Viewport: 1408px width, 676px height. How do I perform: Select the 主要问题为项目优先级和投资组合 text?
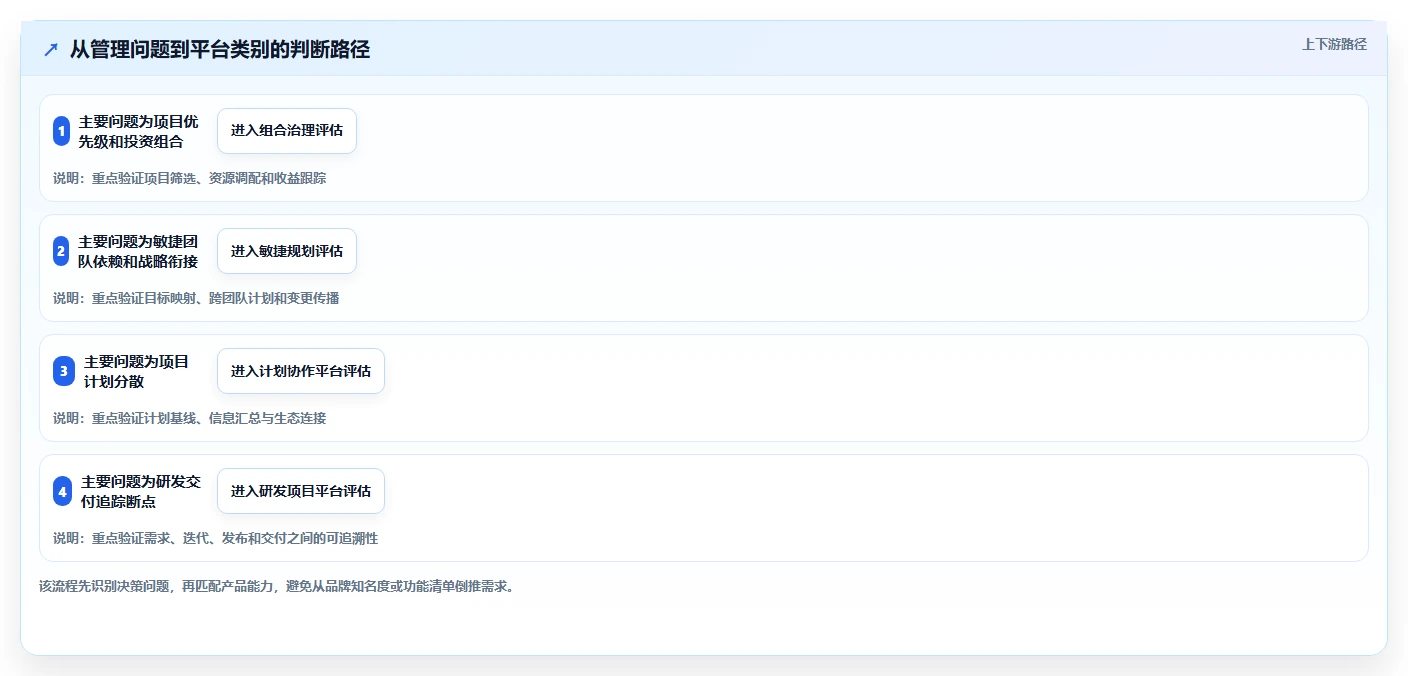coord(138,131)
